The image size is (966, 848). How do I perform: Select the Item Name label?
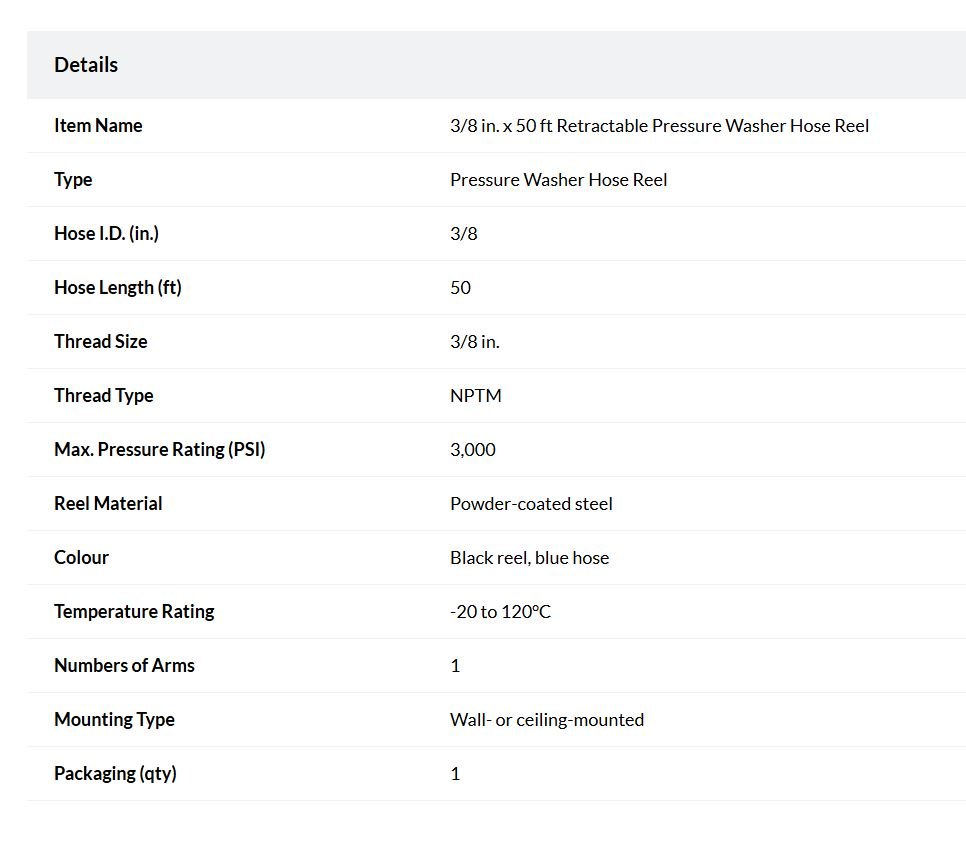pyautogui.click(x=98, y=125)
